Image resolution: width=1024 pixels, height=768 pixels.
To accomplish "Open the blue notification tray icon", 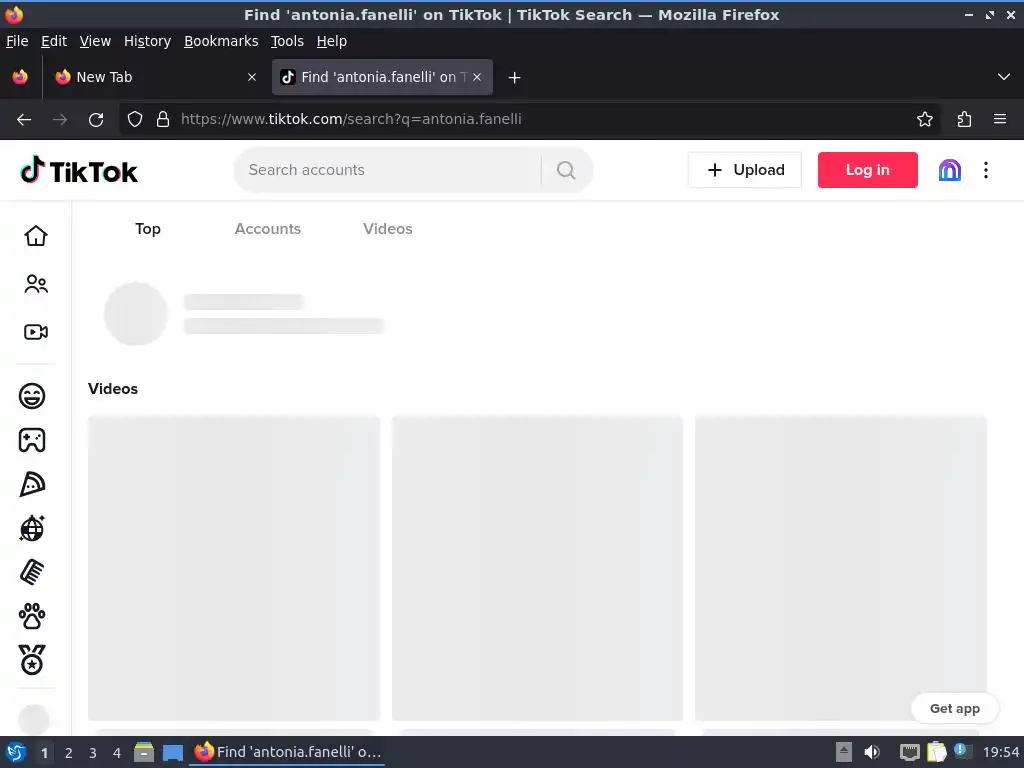I will click(962, 751).
